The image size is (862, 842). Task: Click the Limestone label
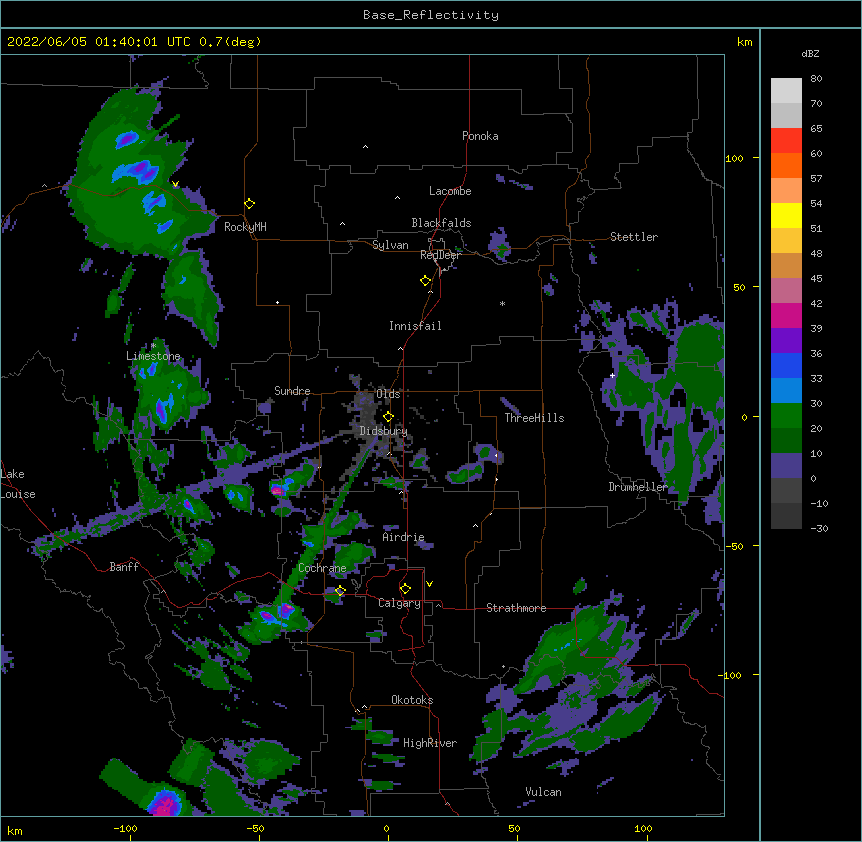click(x=153, y=356)
